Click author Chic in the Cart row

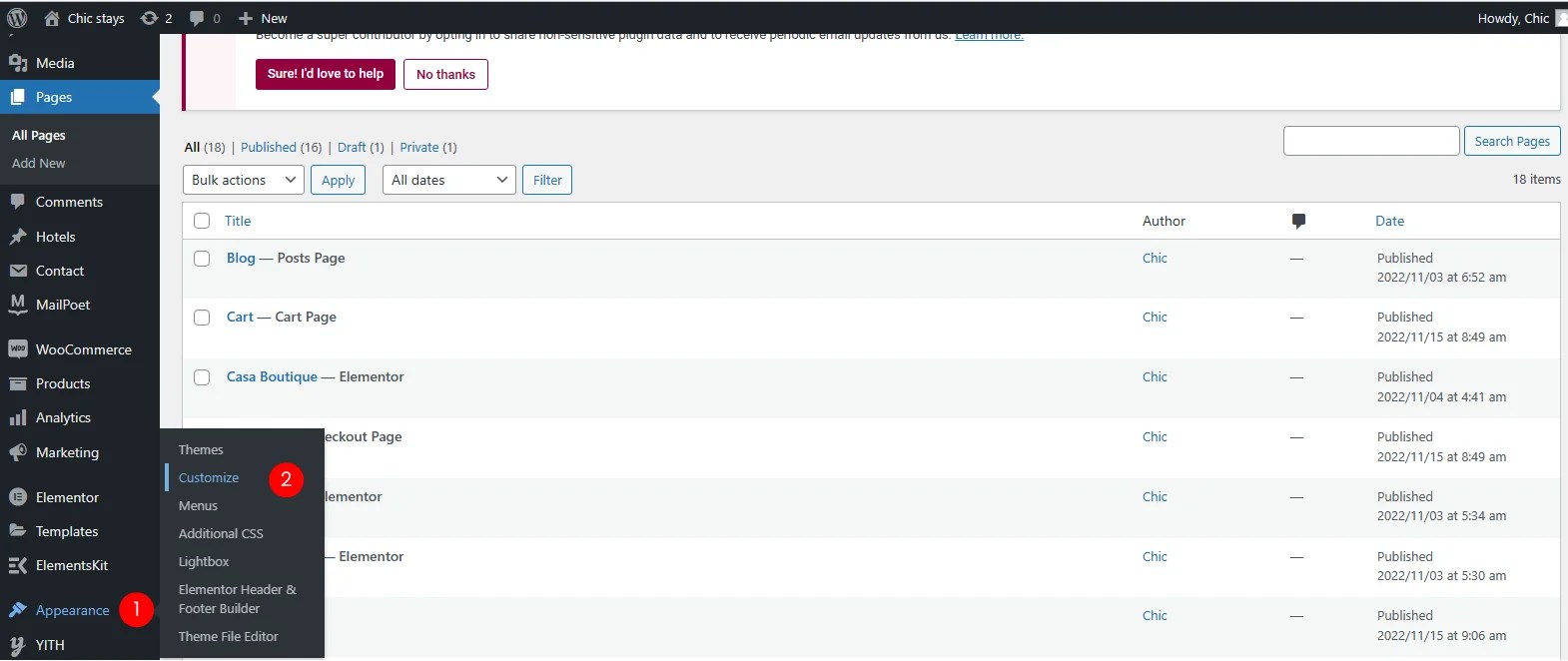1155,317
